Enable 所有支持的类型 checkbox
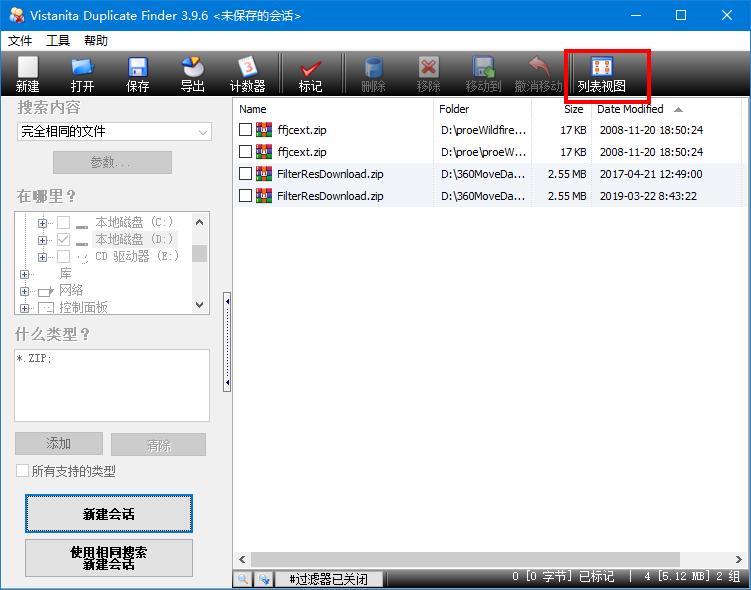 [x=22, y=470]
